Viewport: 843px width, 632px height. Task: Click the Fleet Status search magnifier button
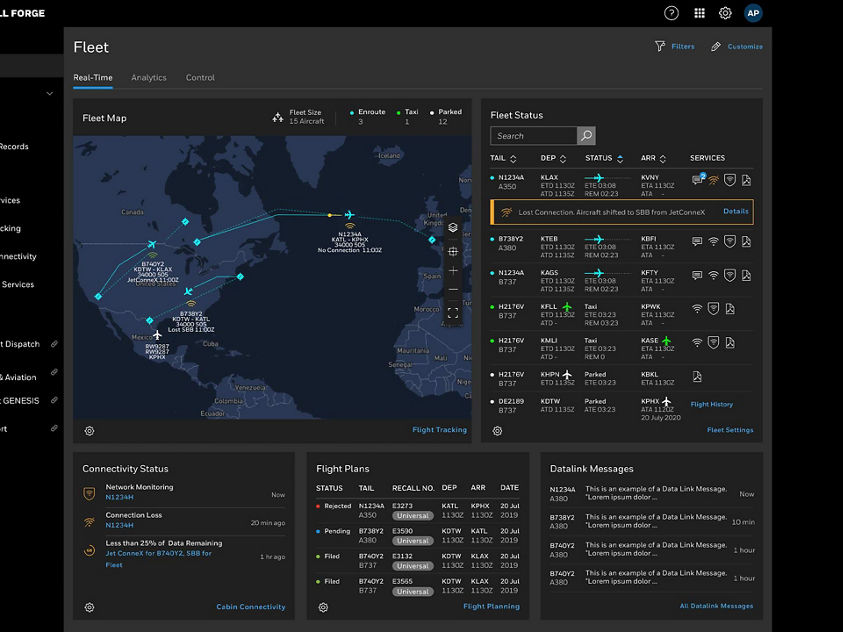[x=586, y=136]
